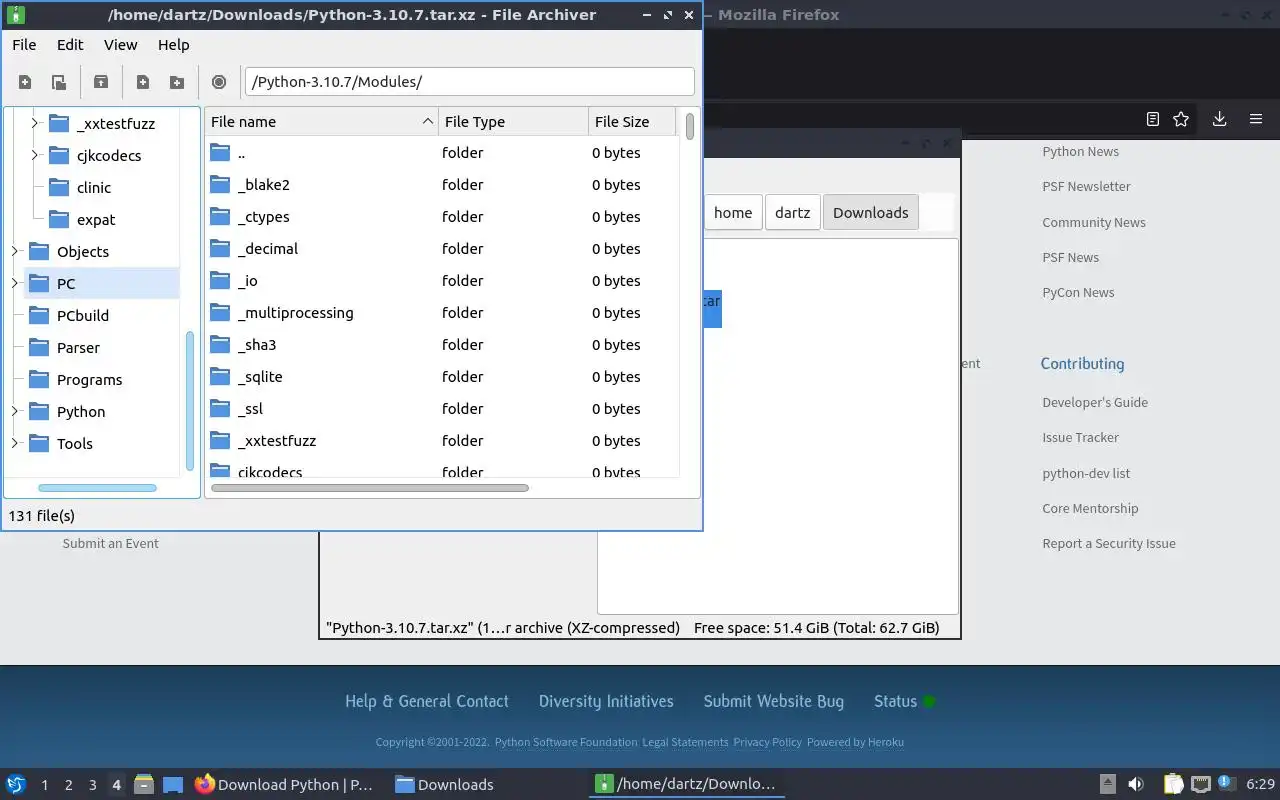Click the Privacy Policy footer link

coord(767,742)
